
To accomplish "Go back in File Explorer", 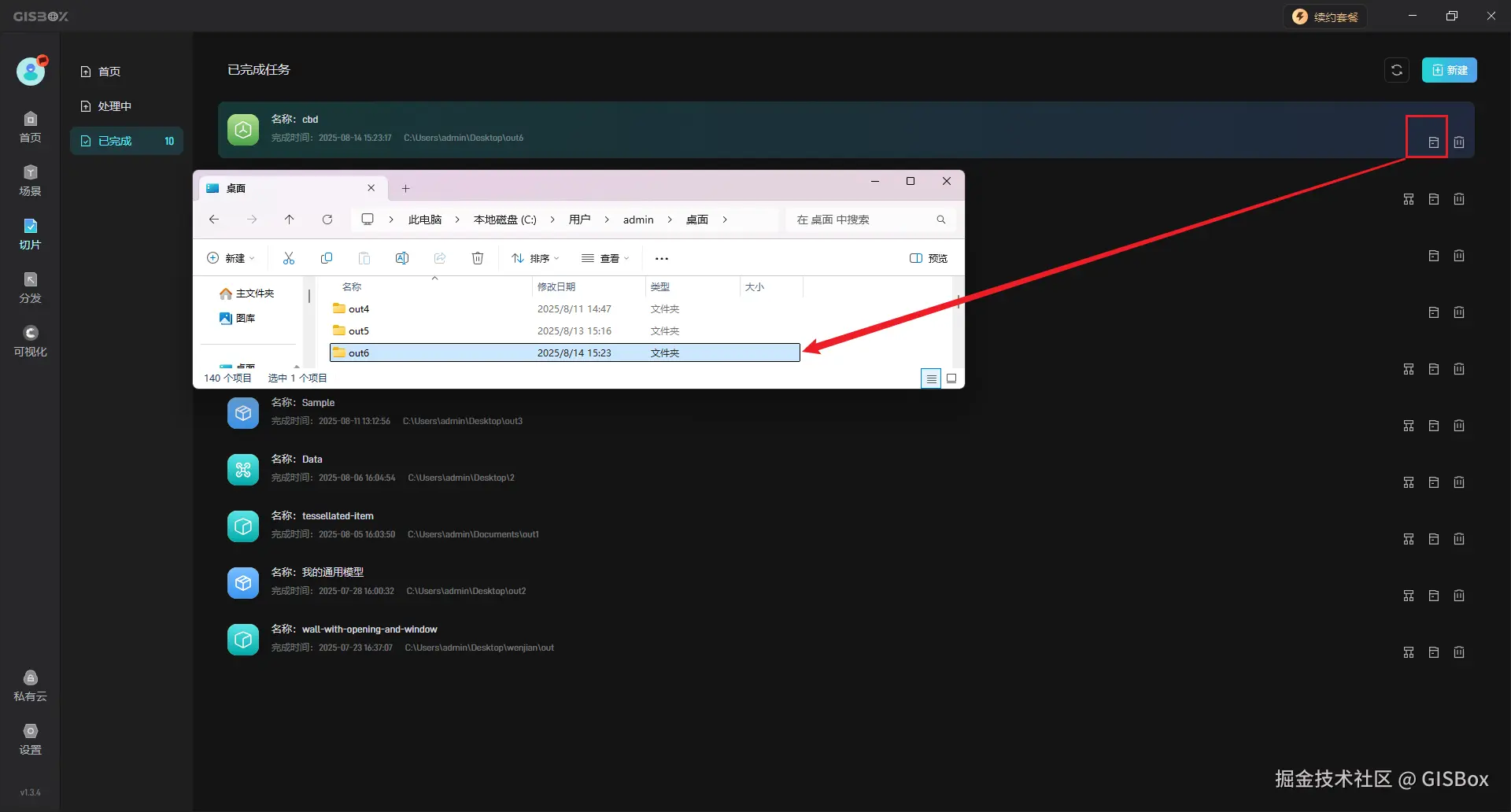I will point(214,220).
